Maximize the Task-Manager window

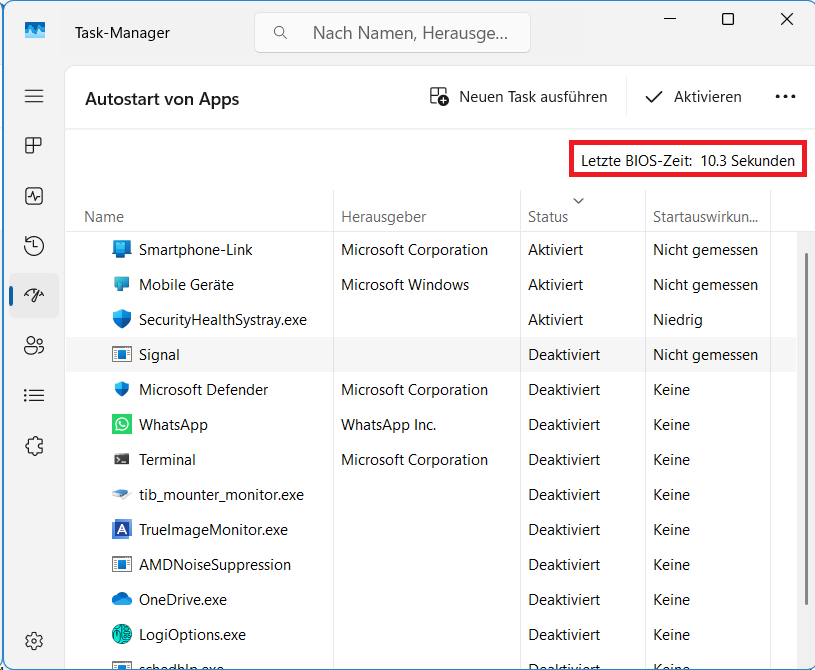point(728,19)
